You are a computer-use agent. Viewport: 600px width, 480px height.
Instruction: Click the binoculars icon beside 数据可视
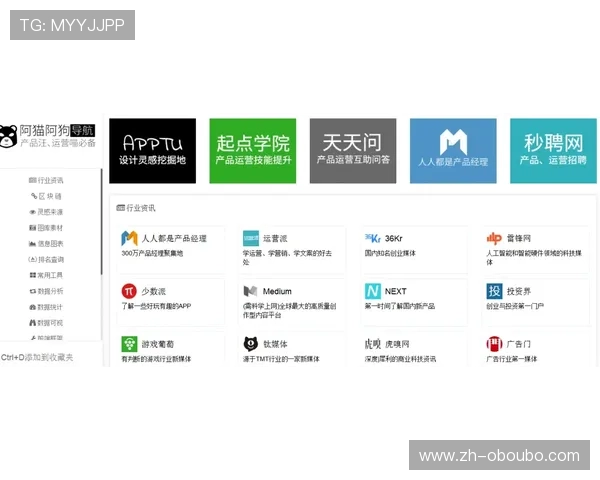tap(33, 323)
